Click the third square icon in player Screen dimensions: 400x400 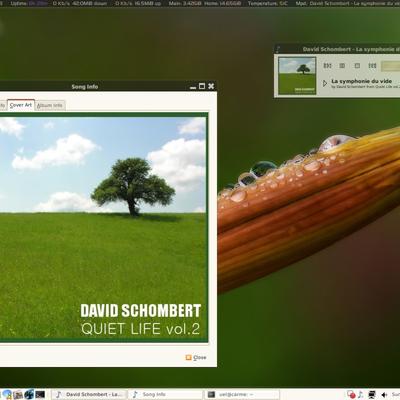(357, 66)
